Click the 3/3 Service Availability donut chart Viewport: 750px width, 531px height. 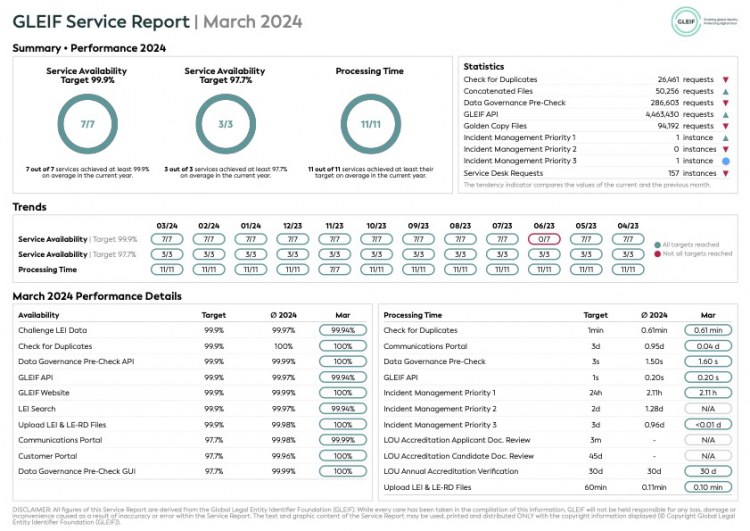click(225, 124)
